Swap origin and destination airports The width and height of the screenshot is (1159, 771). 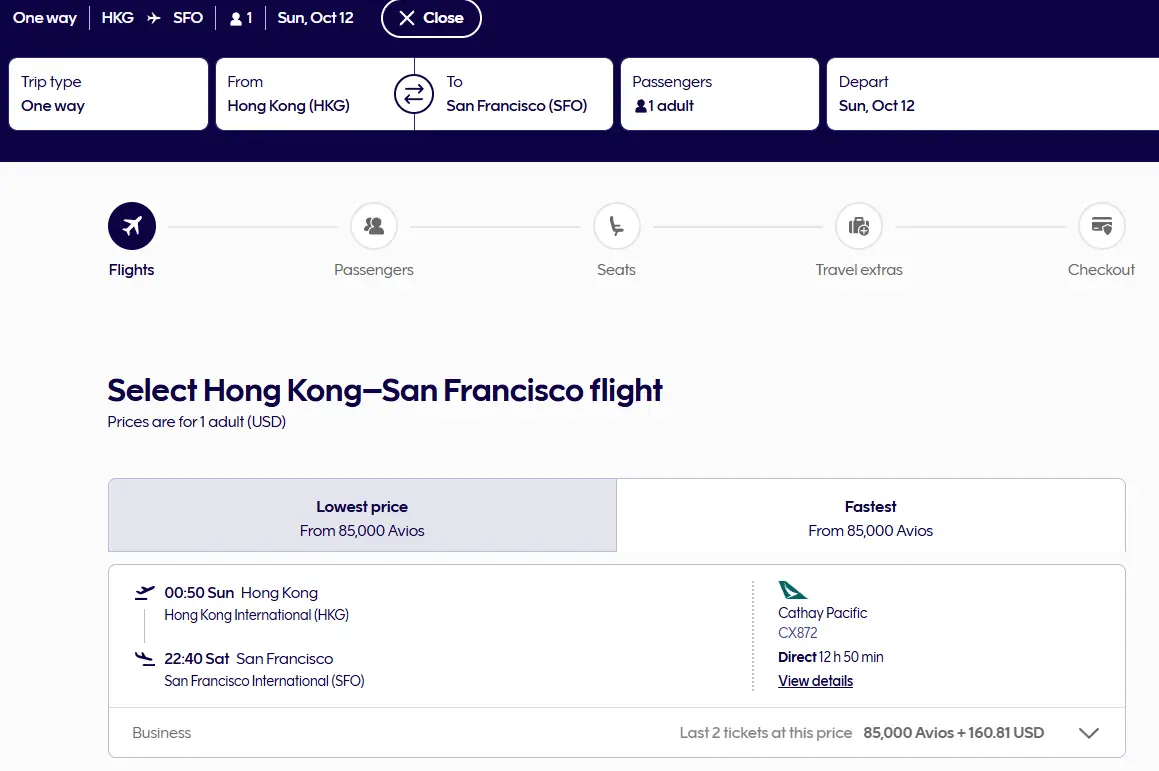pyautogui.click(x=414, y=95)
